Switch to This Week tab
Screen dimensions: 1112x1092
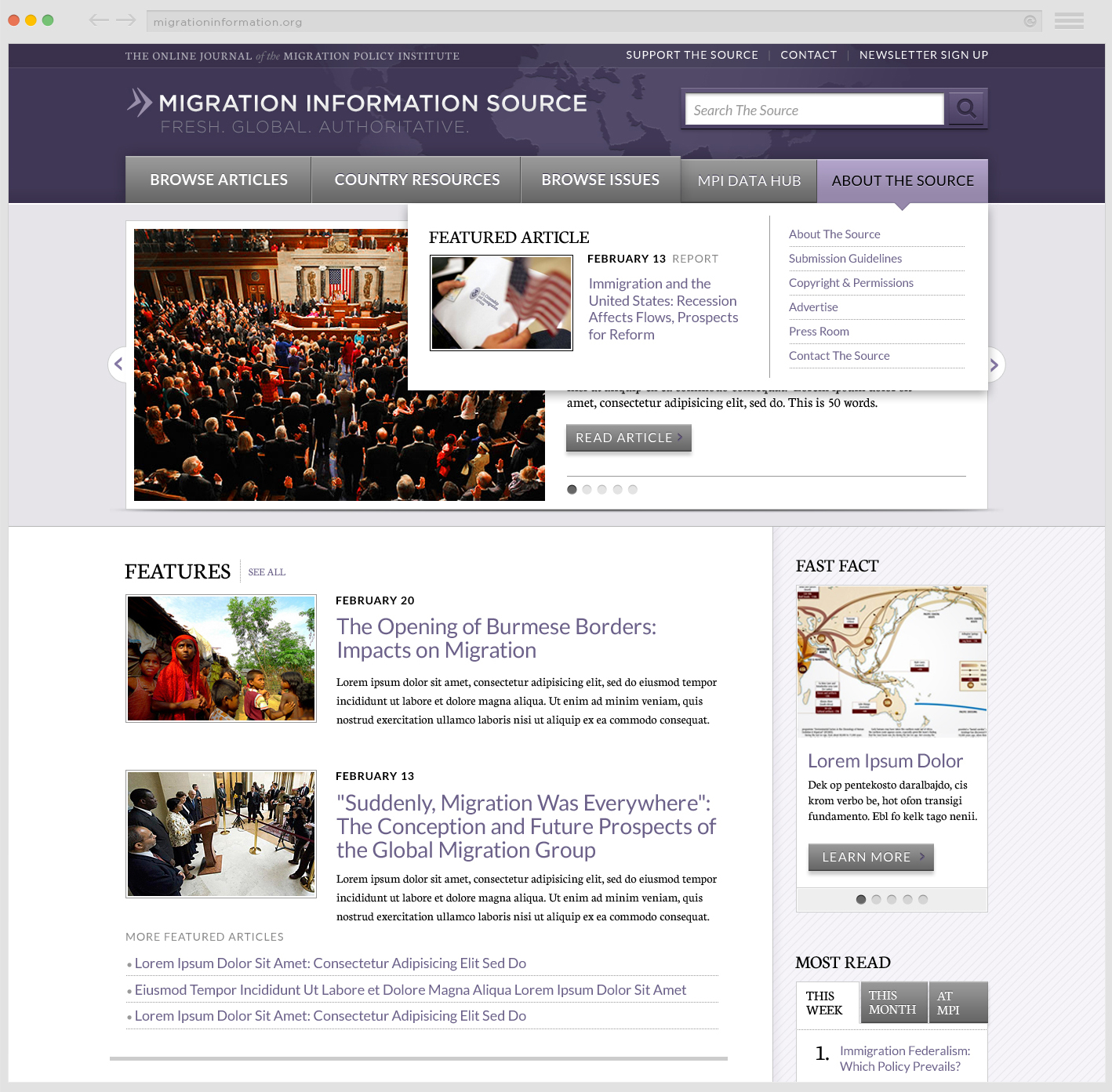[x=827, y=1003]
